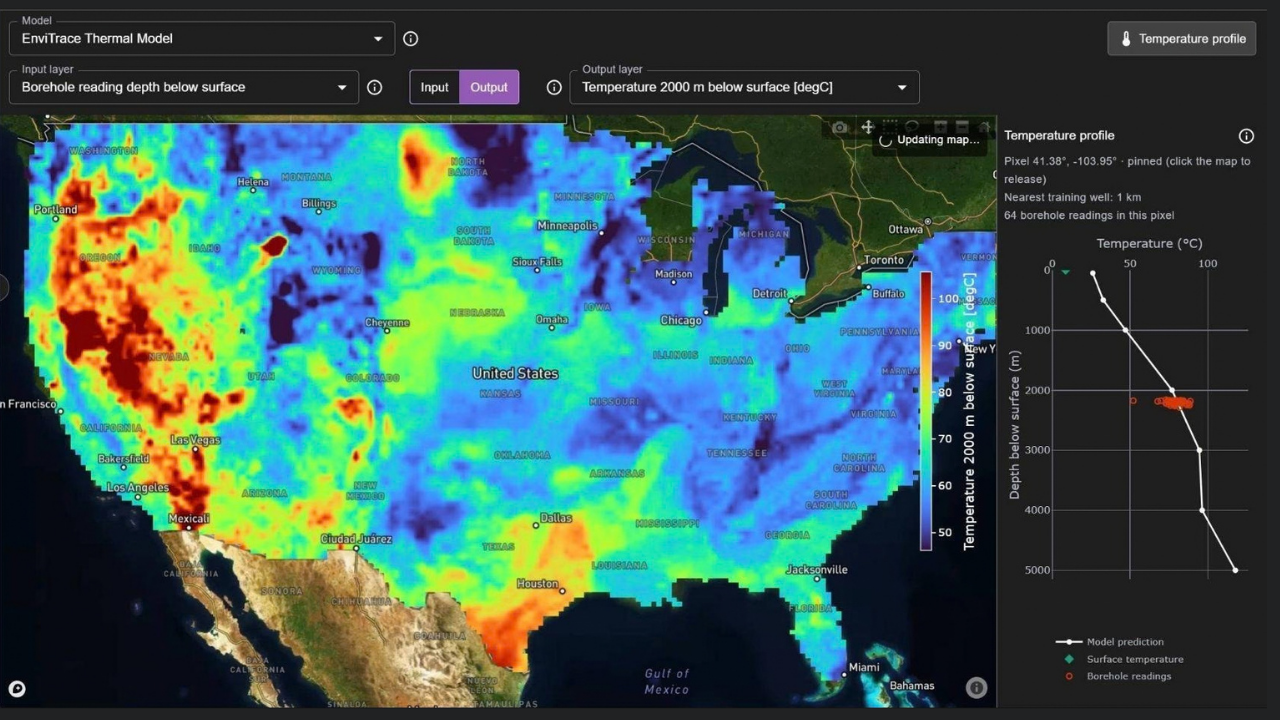Click the 'Temperature (°C)' axis title
Viewport: 1280px width, 720px height.
pos(1148,243)
